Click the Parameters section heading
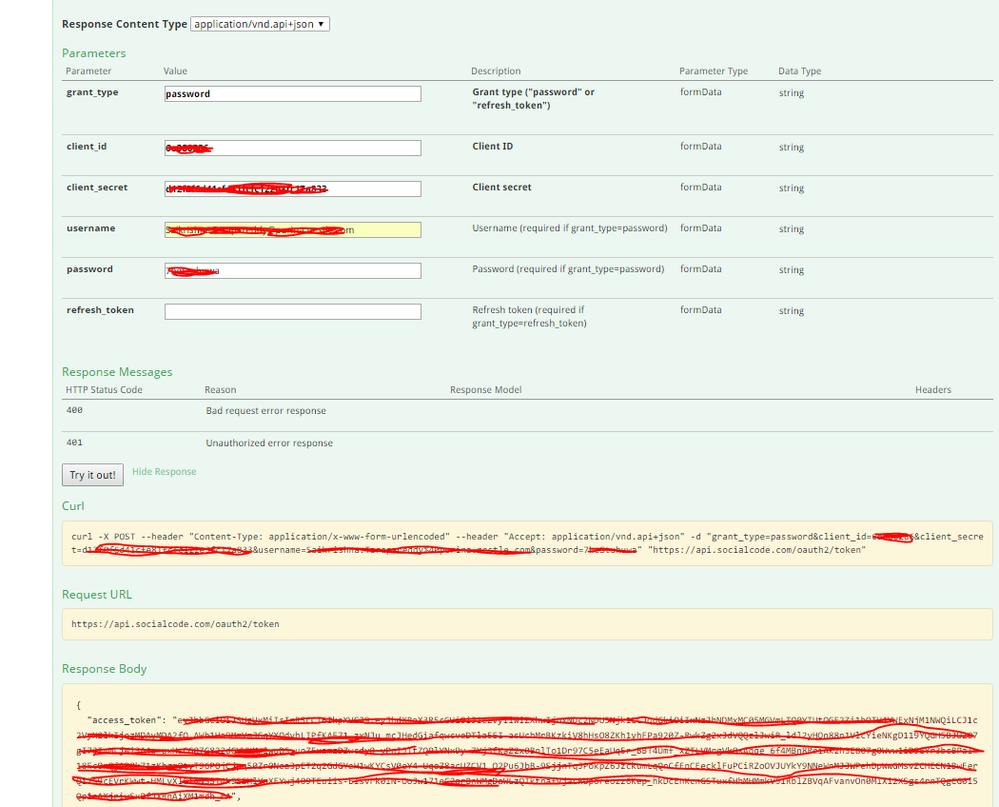 94,53
